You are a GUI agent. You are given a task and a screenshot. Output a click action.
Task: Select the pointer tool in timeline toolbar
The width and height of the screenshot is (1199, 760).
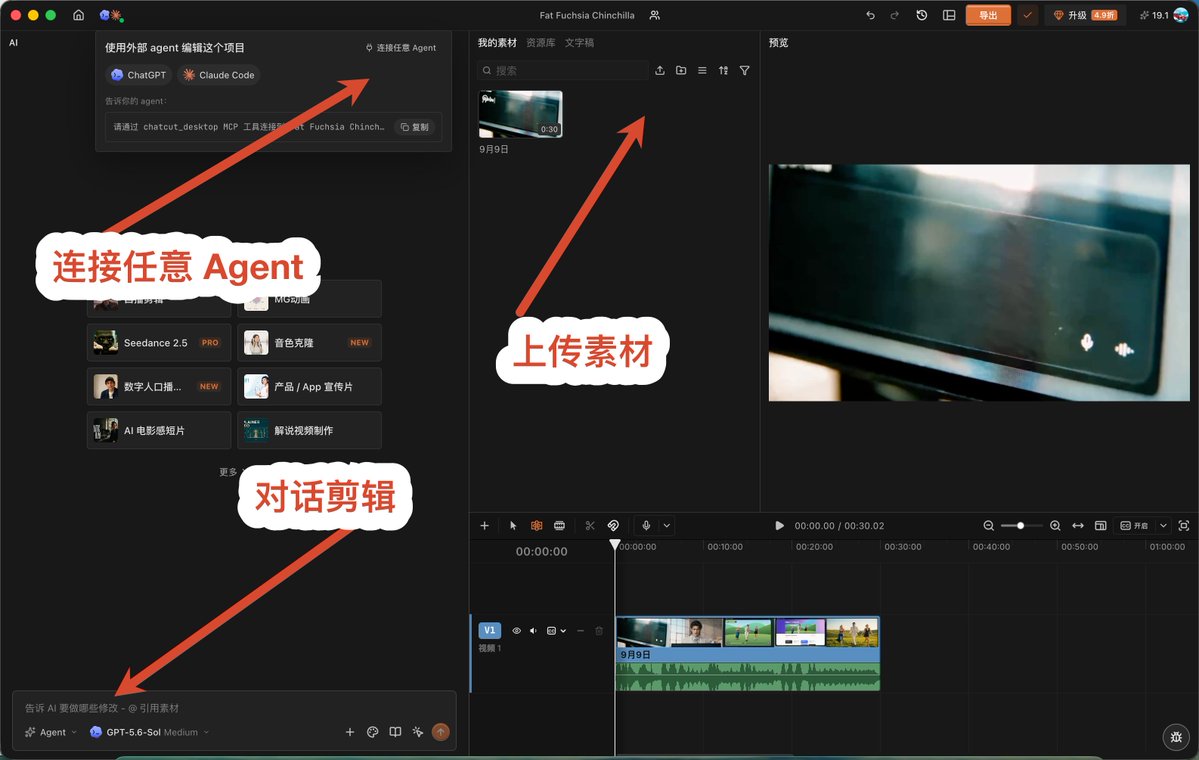pyautogui.click(x=513, y=525)
